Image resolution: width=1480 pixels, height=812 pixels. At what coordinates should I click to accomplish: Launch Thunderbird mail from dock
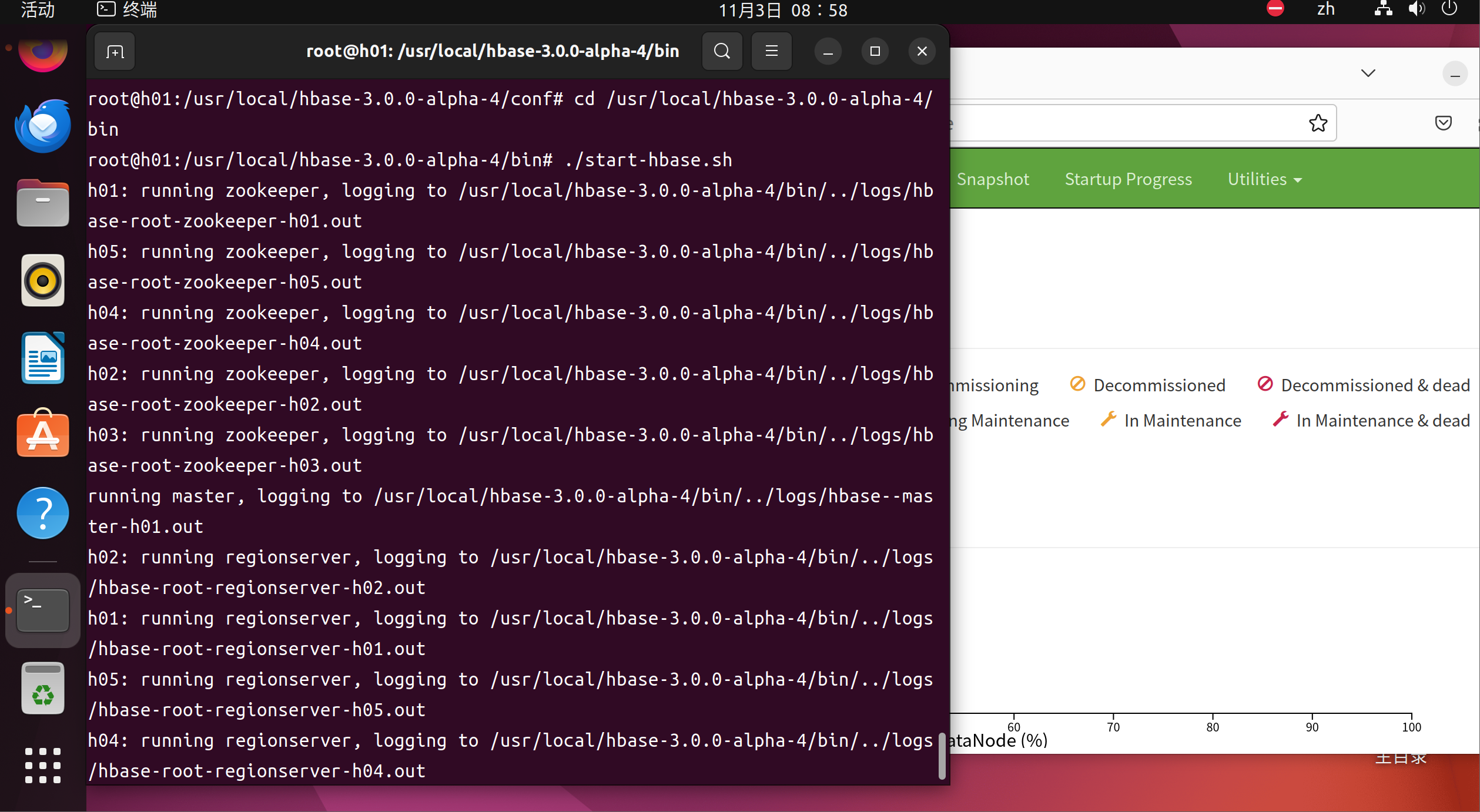click(43, 126)
